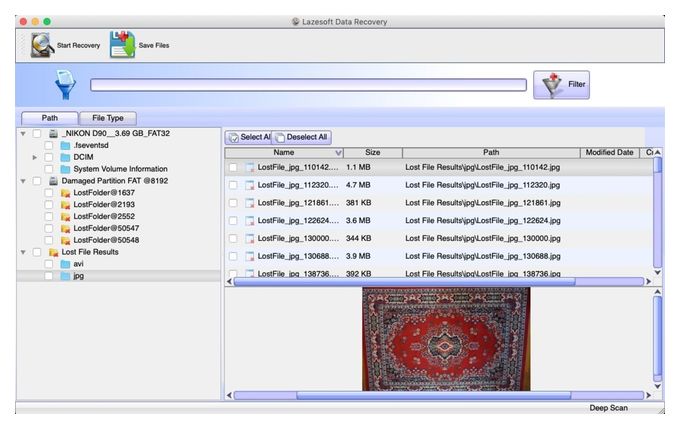Click the funnel icon on the Filter button
This screenshot has height=429, width=680.
point(552,85)
